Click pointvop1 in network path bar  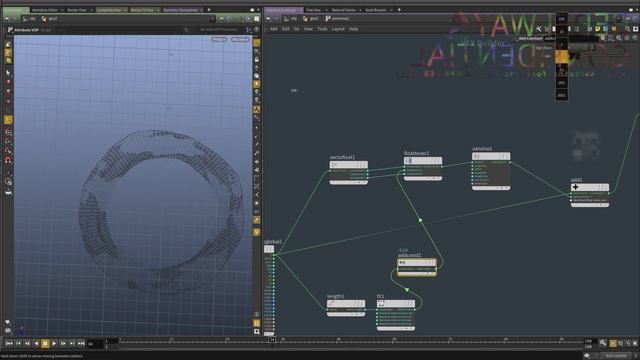[x=338, y=19]
